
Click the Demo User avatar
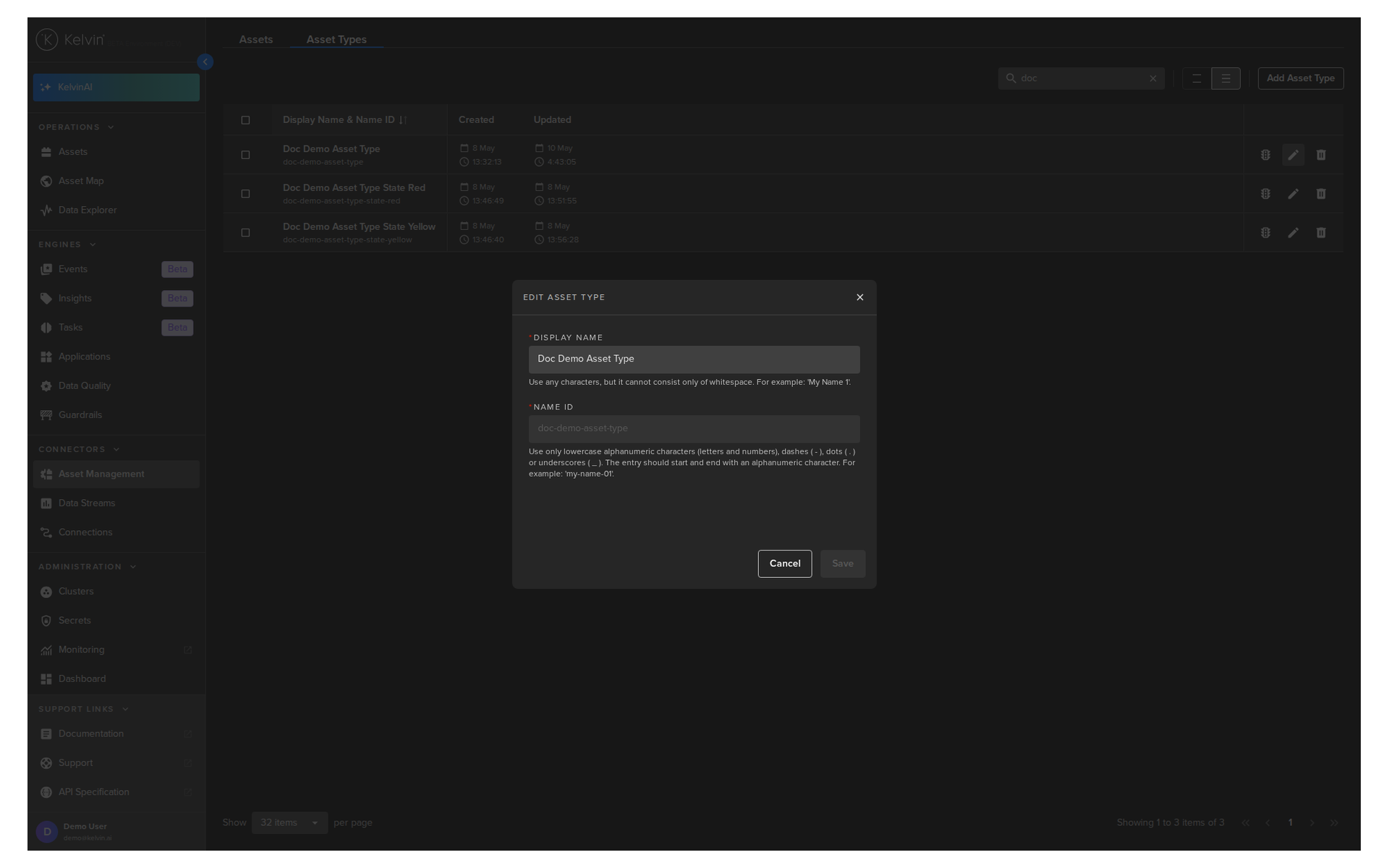point(47,832)
